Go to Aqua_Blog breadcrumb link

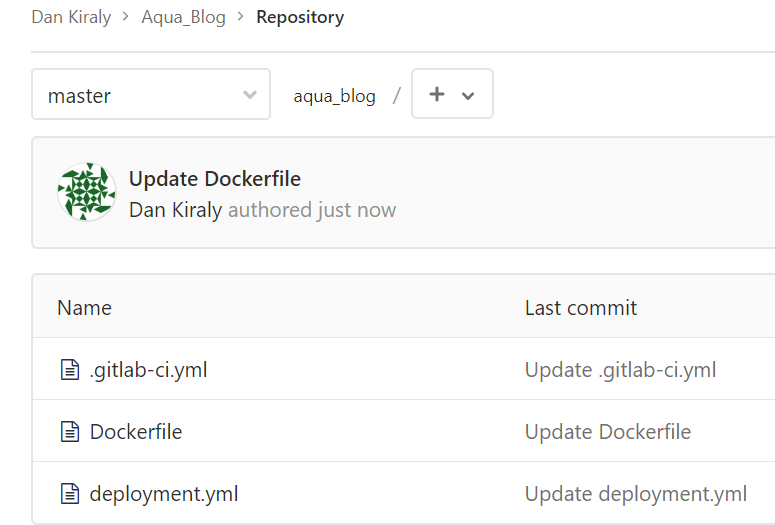(183, 17)
